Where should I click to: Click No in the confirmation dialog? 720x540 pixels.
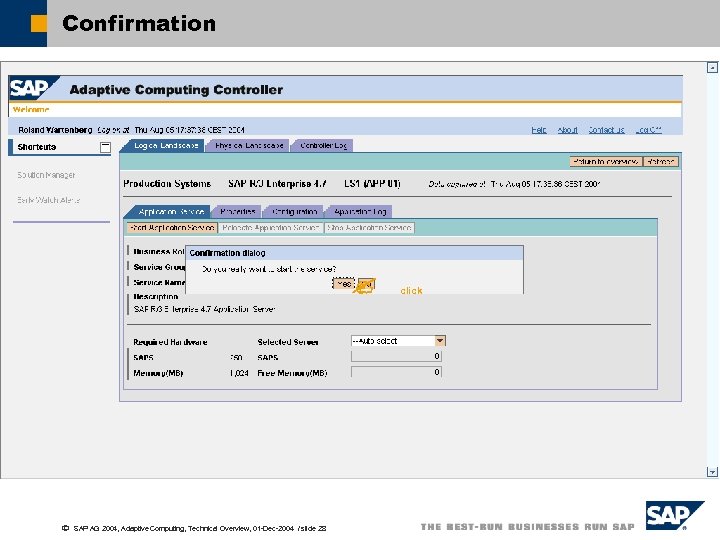[x=366, y=285]
